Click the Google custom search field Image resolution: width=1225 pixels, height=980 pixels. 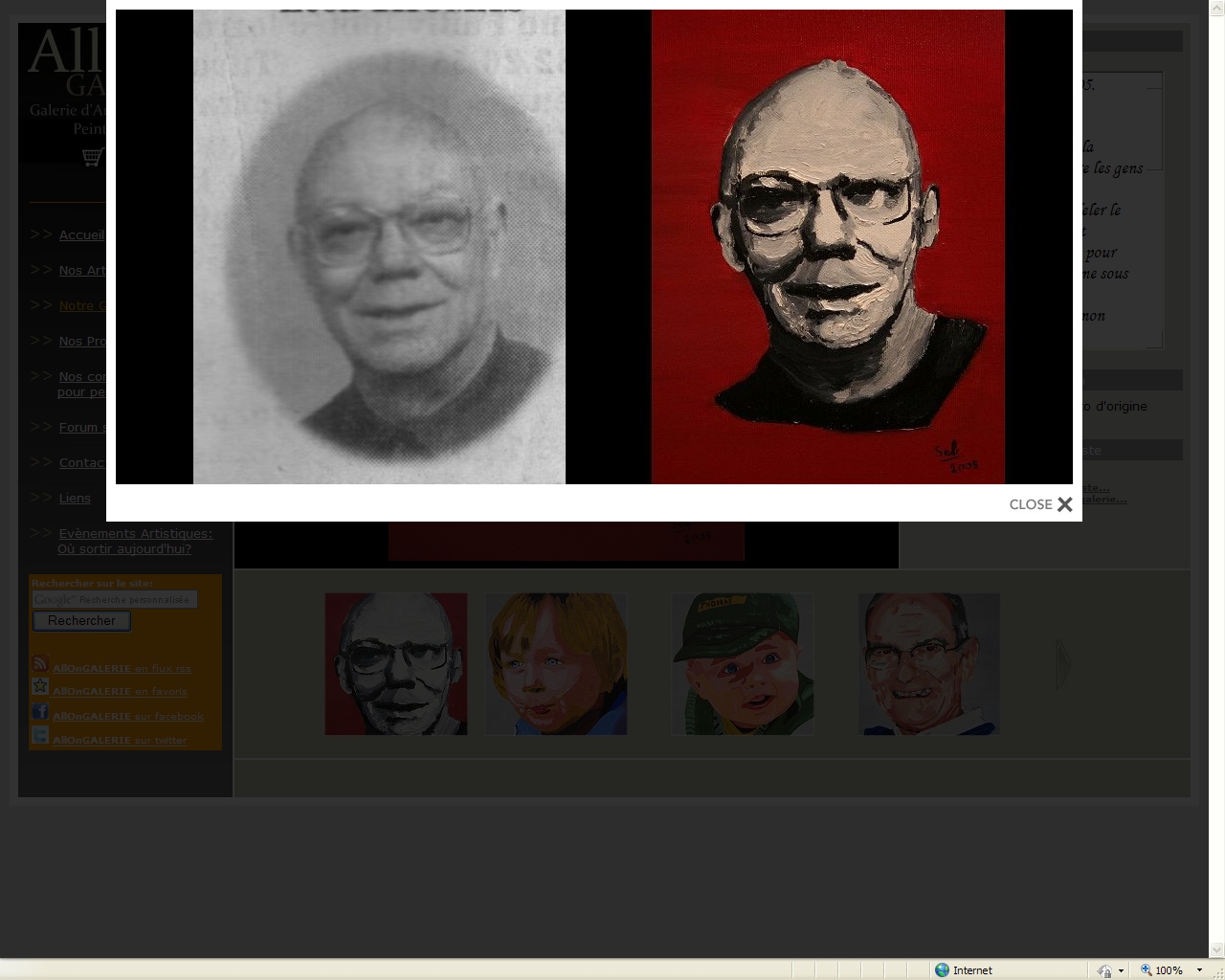115,599
